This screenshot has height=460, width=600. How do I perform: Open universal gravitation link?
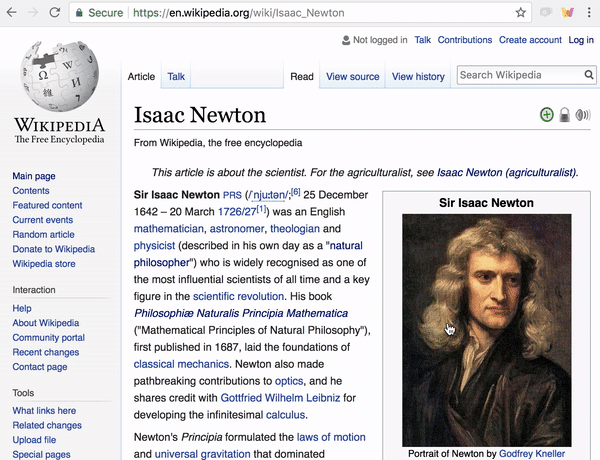point(202,454)
